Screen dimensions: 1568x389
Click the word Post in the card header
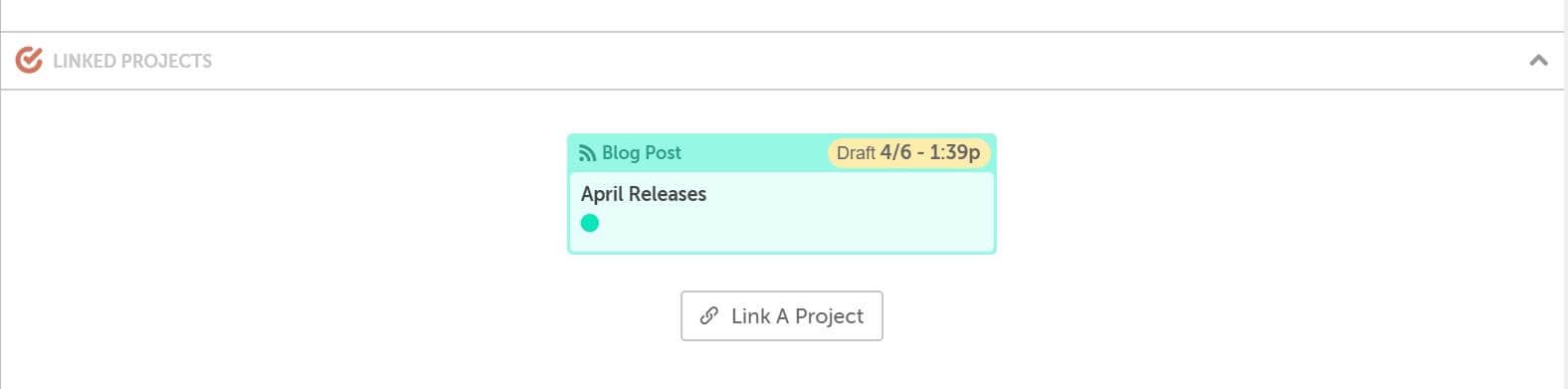pyautogui.click(x=663, y=152)
